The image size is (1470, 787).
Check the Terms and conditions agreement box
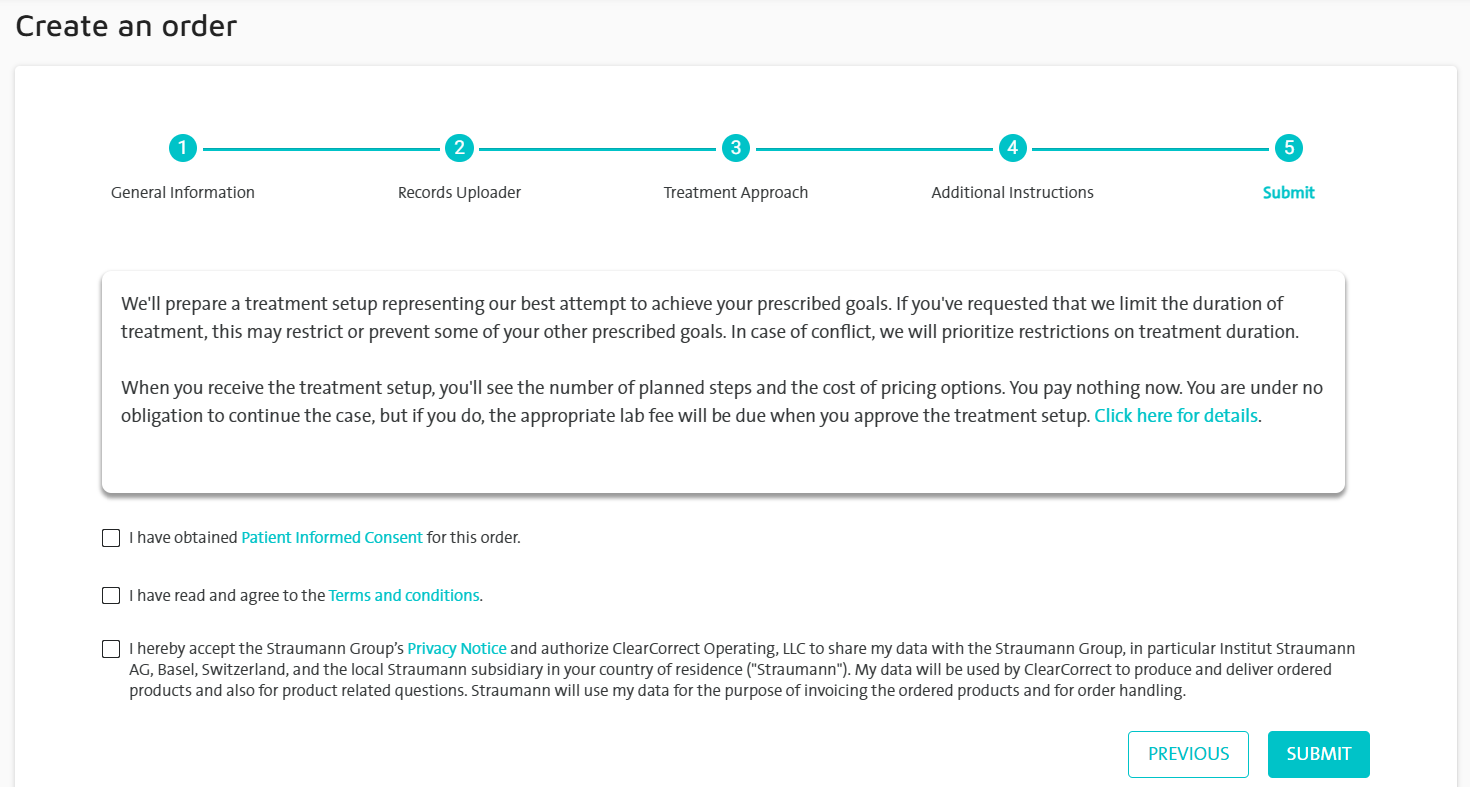[x=110, y=595]
